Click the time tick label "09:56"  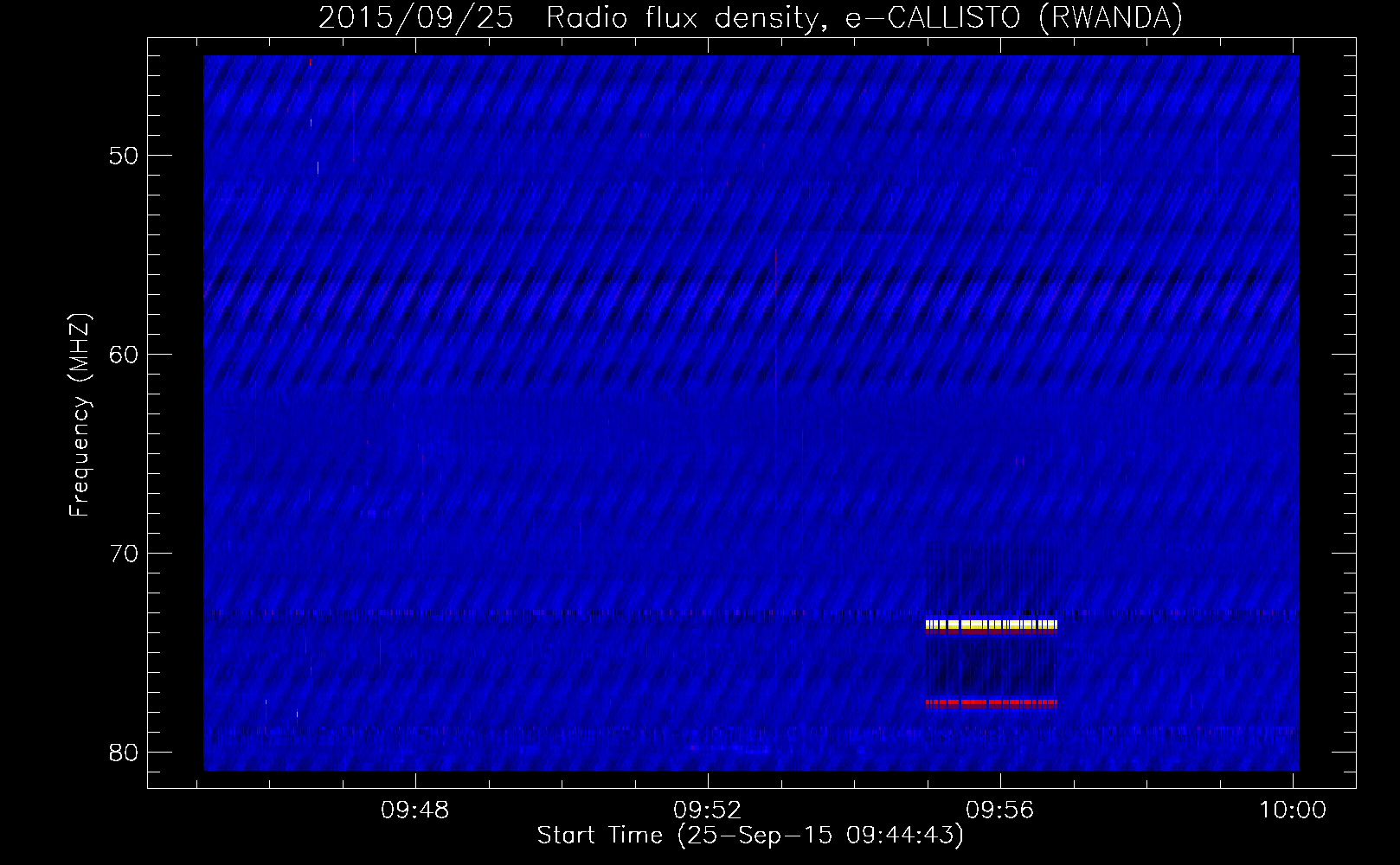point(1000,810)
